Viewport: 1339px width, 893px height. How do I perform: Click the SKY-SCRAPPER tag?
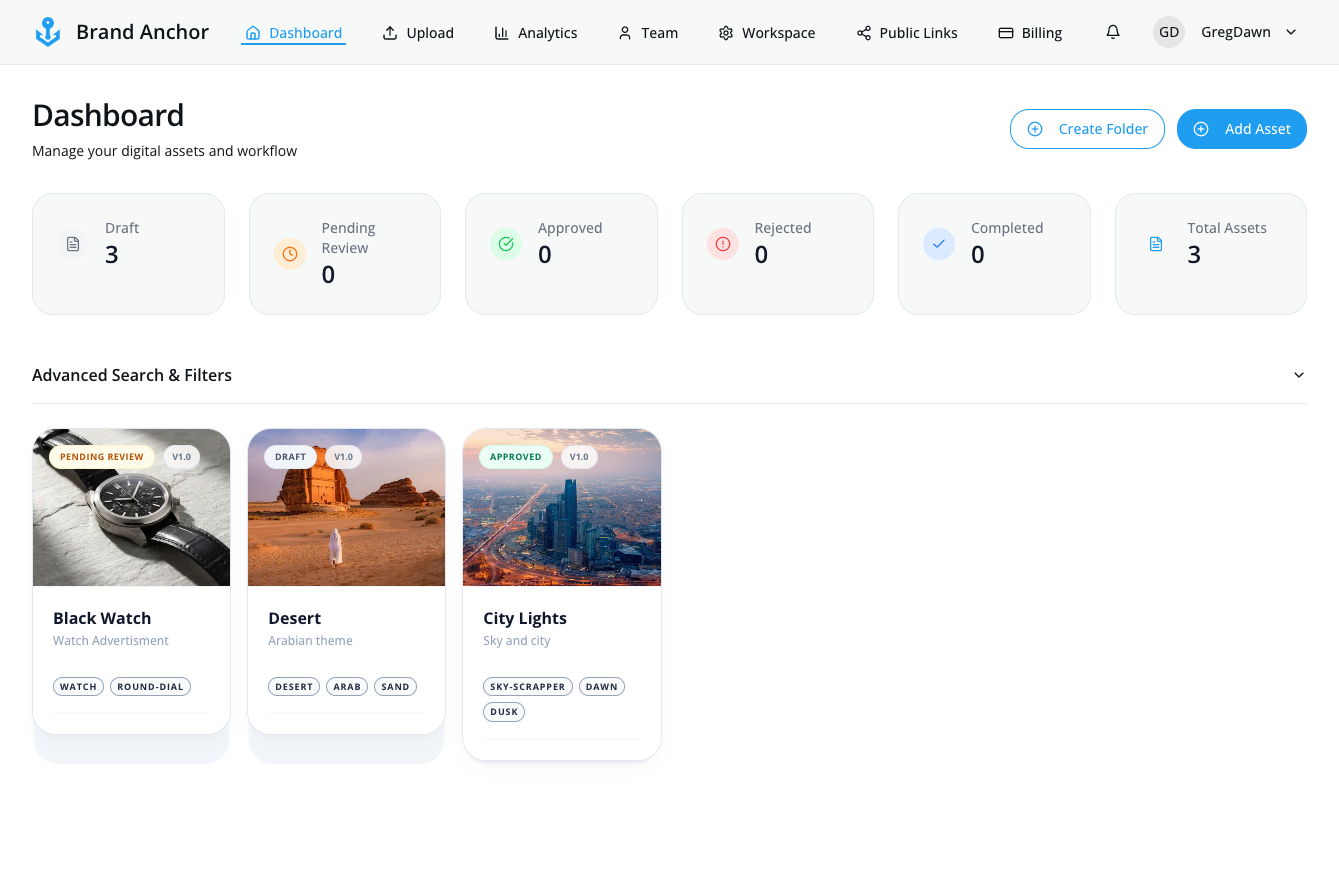pyautogui.click(x=528, y=687)
